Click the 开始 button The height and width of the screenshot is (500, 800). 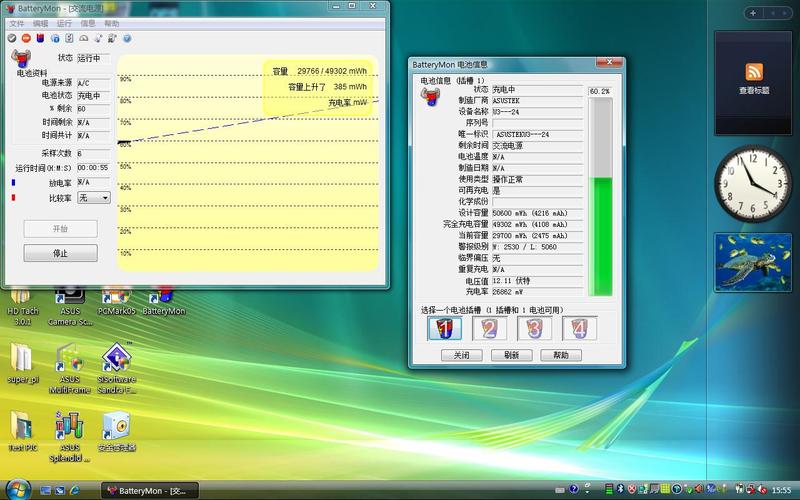60,229
